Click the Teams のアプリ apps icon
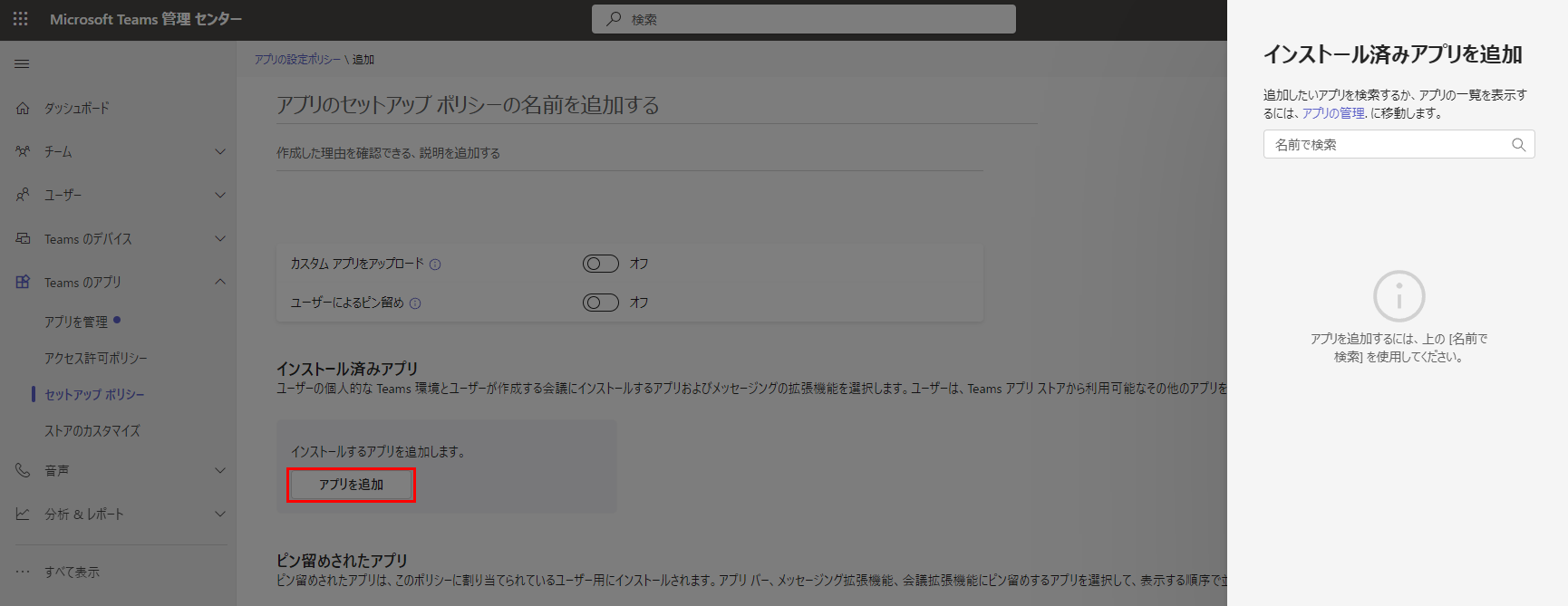The height and width of the screenshot is (606, 1568). 23,282
